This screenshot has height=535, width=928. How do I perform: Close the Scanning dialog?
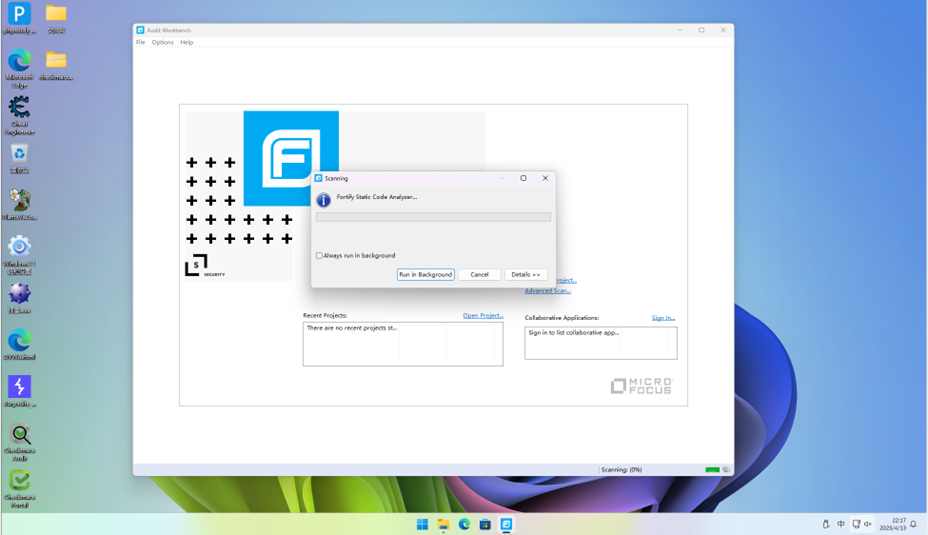(545, 178)
